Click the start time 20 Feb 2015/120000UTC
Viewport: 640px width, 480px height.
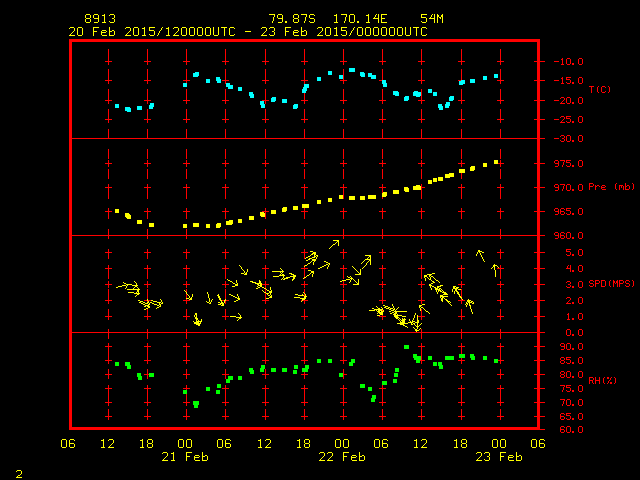(152, 32)
